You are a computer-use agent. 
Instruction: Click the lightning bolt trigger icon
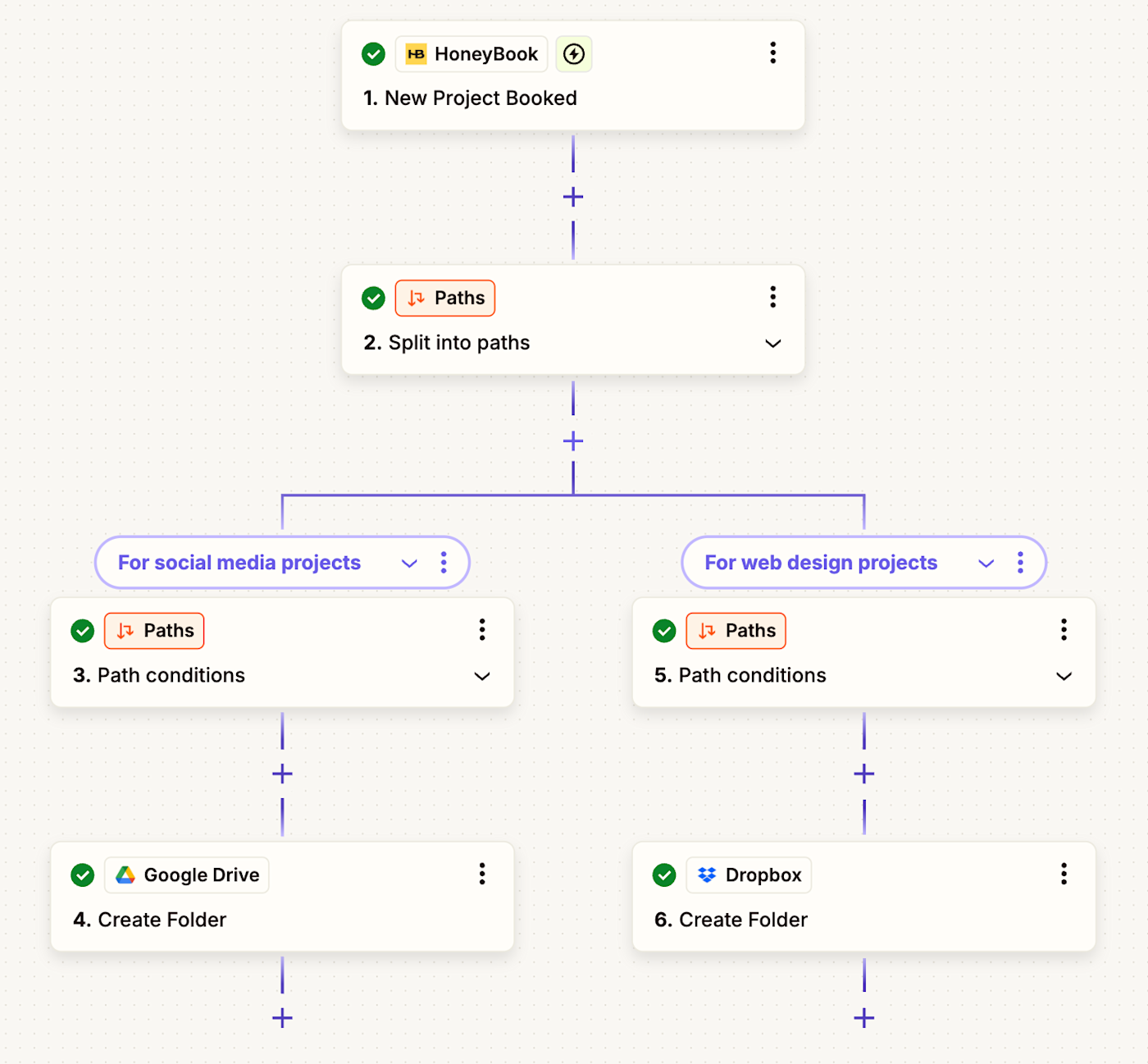[x=574, y=54]
